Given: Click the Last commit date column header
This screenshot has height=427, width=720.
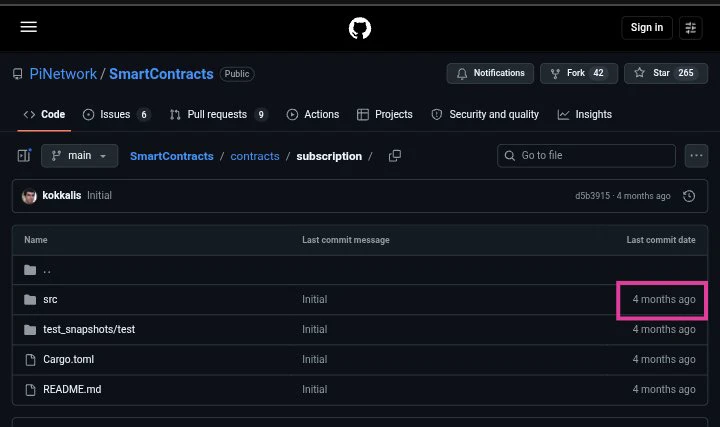Looking at the screenshot, I should pos(661,240).
